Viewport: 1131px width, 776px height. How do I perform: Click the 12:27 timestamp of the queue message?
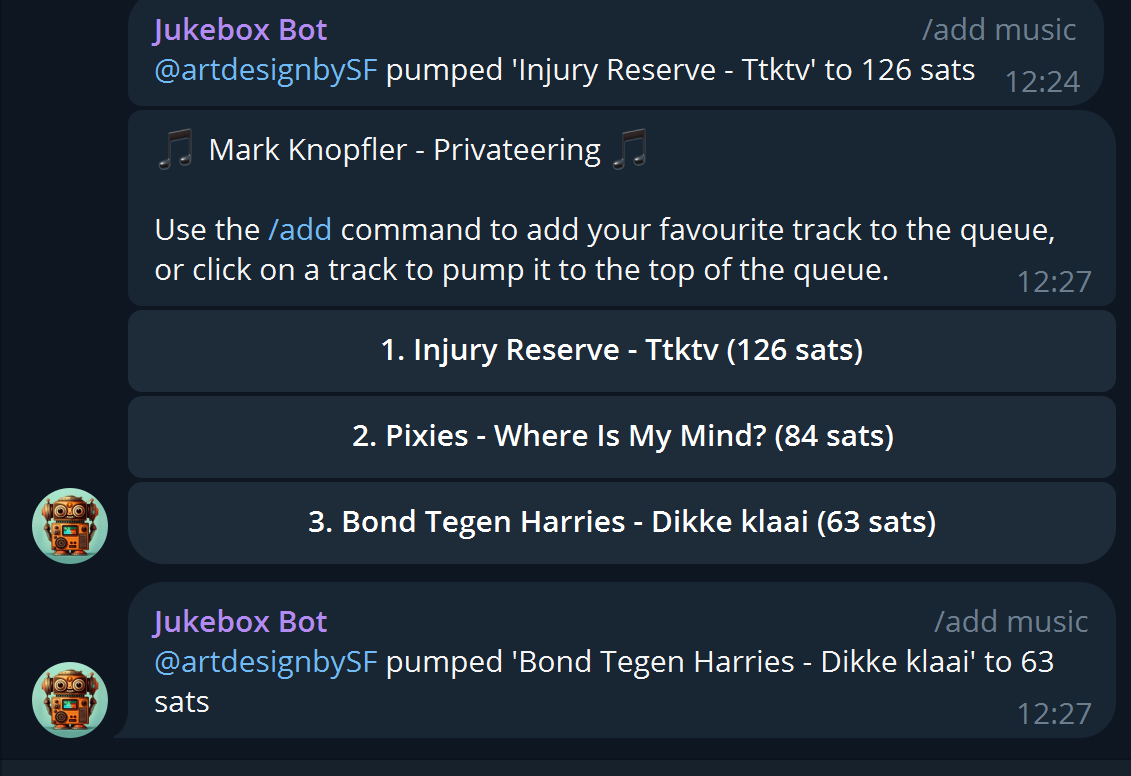pos(1054,282)
